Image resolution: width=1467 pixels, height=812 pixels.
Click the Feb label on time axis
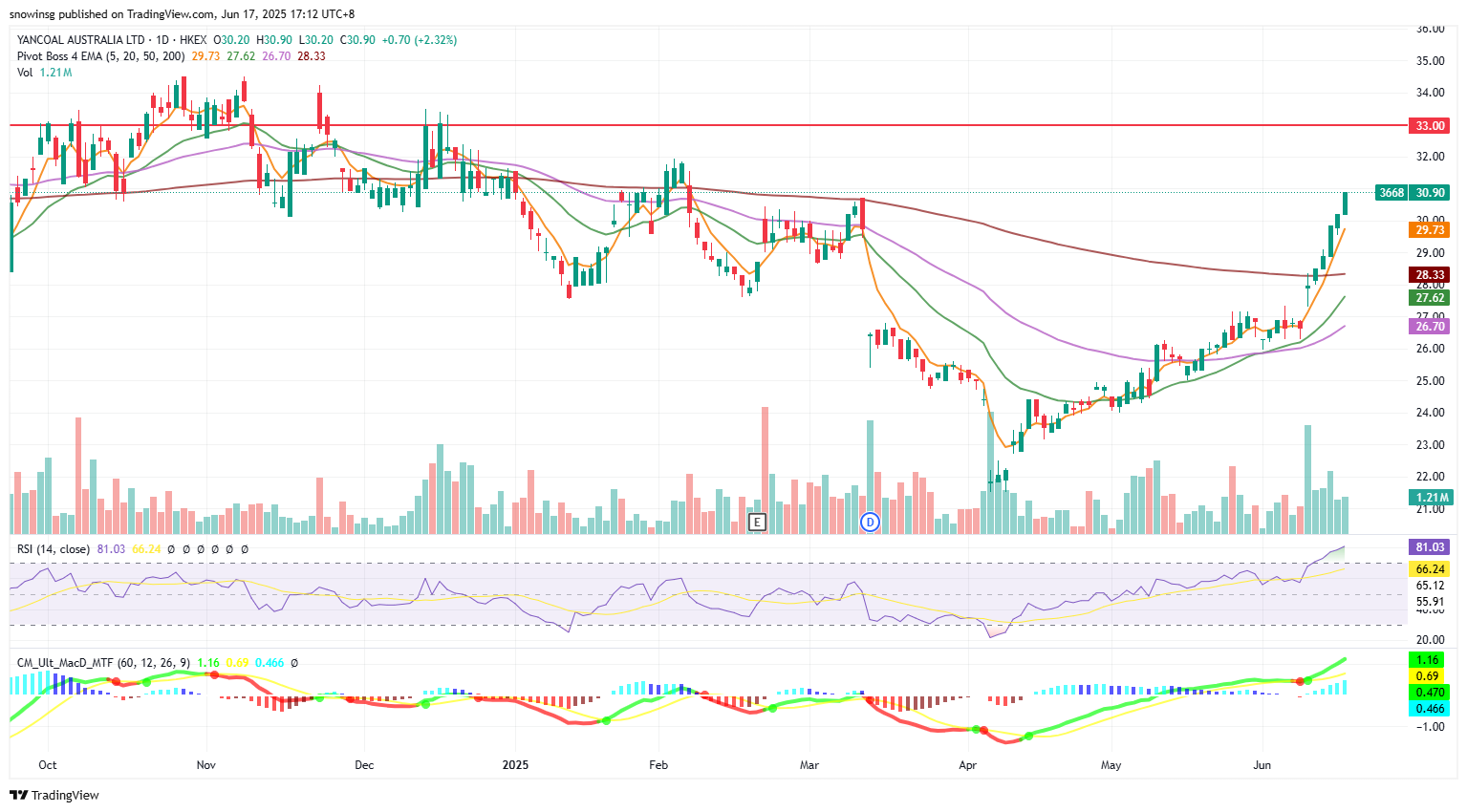[658, 765]
